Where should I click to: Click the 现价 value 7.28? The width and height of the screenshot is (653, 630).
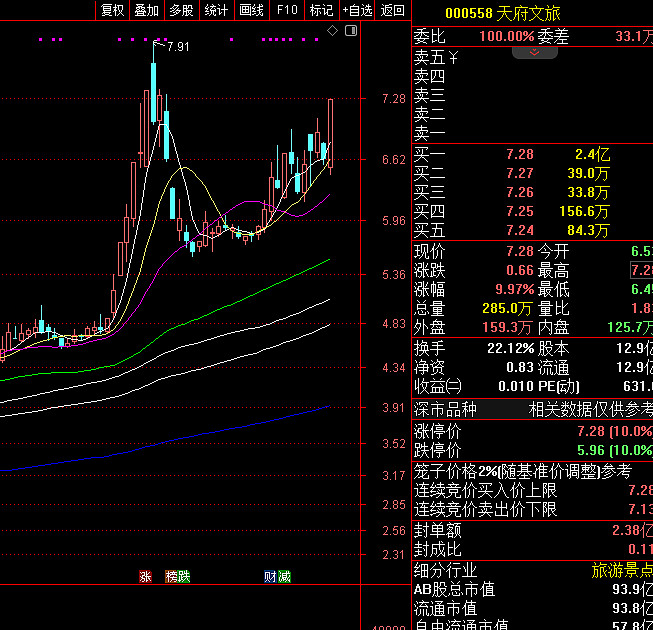pos(520,251)
